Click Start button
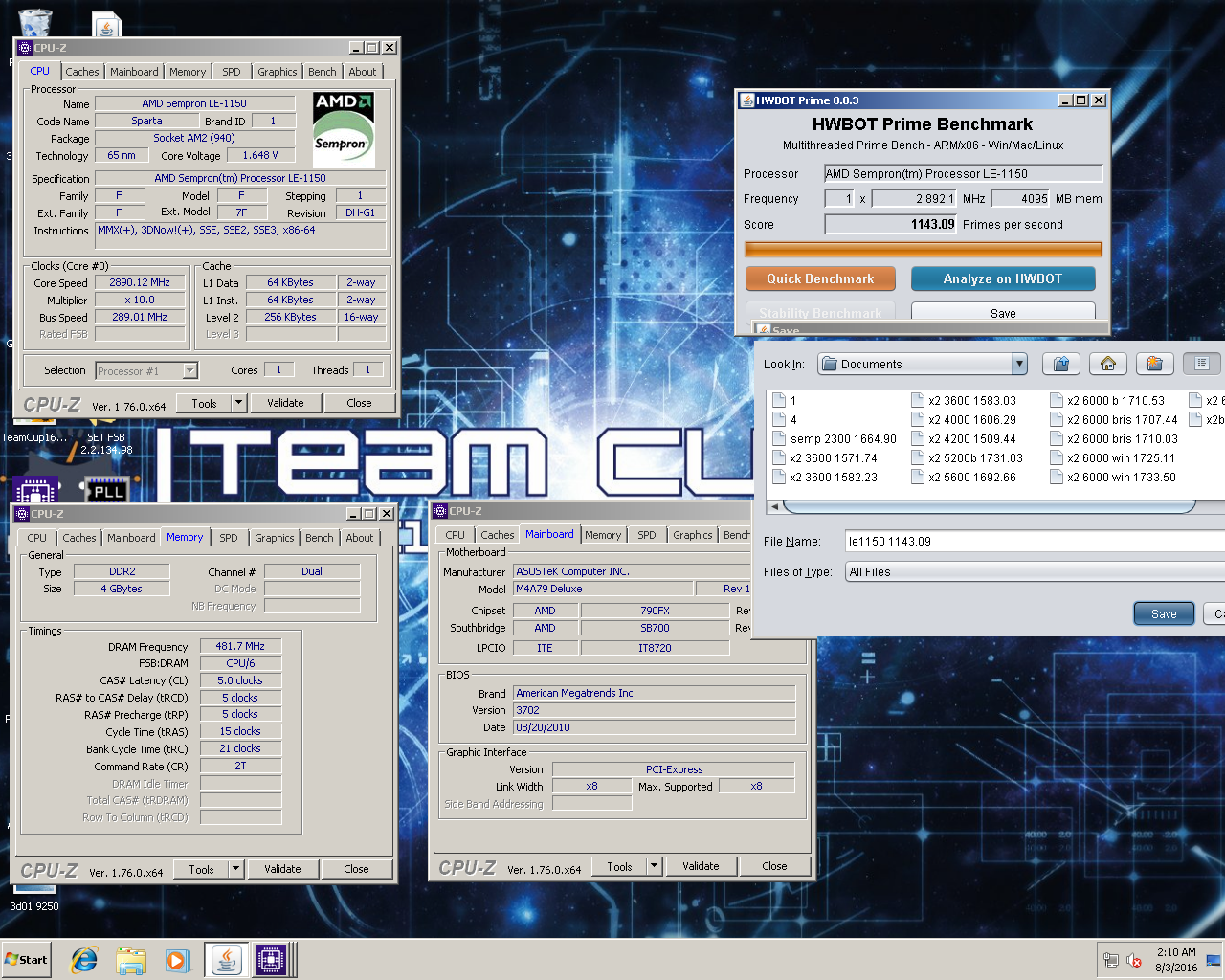The width and height of the screenshot is (1225, 980). (26, 960)
